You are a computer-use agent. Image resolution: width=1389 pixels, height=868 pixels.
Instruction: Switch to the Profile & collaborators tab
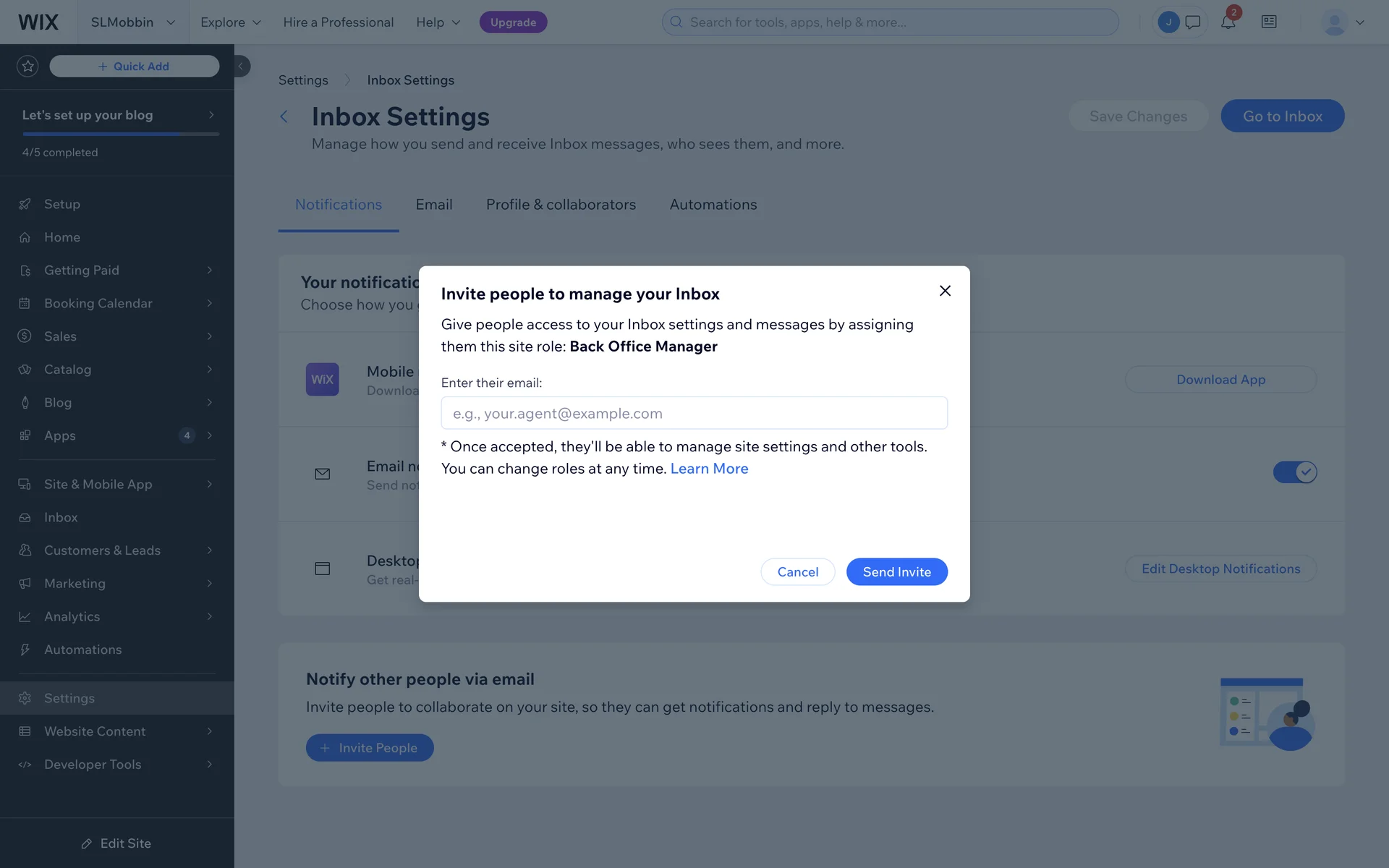coord(561,205)
